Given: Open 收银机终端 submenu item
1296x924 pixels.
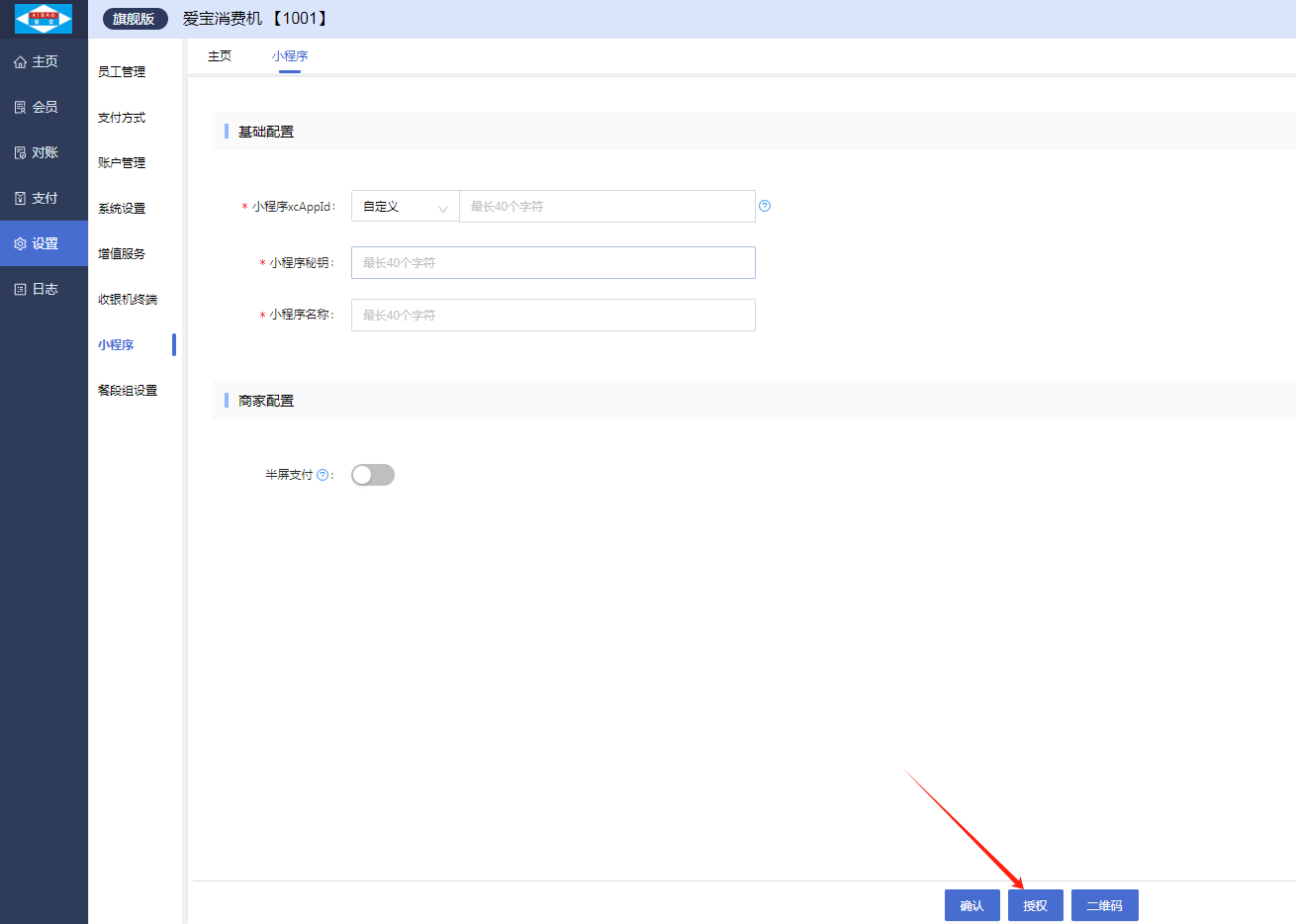Looking at the screenshot, I should point(128,300).
